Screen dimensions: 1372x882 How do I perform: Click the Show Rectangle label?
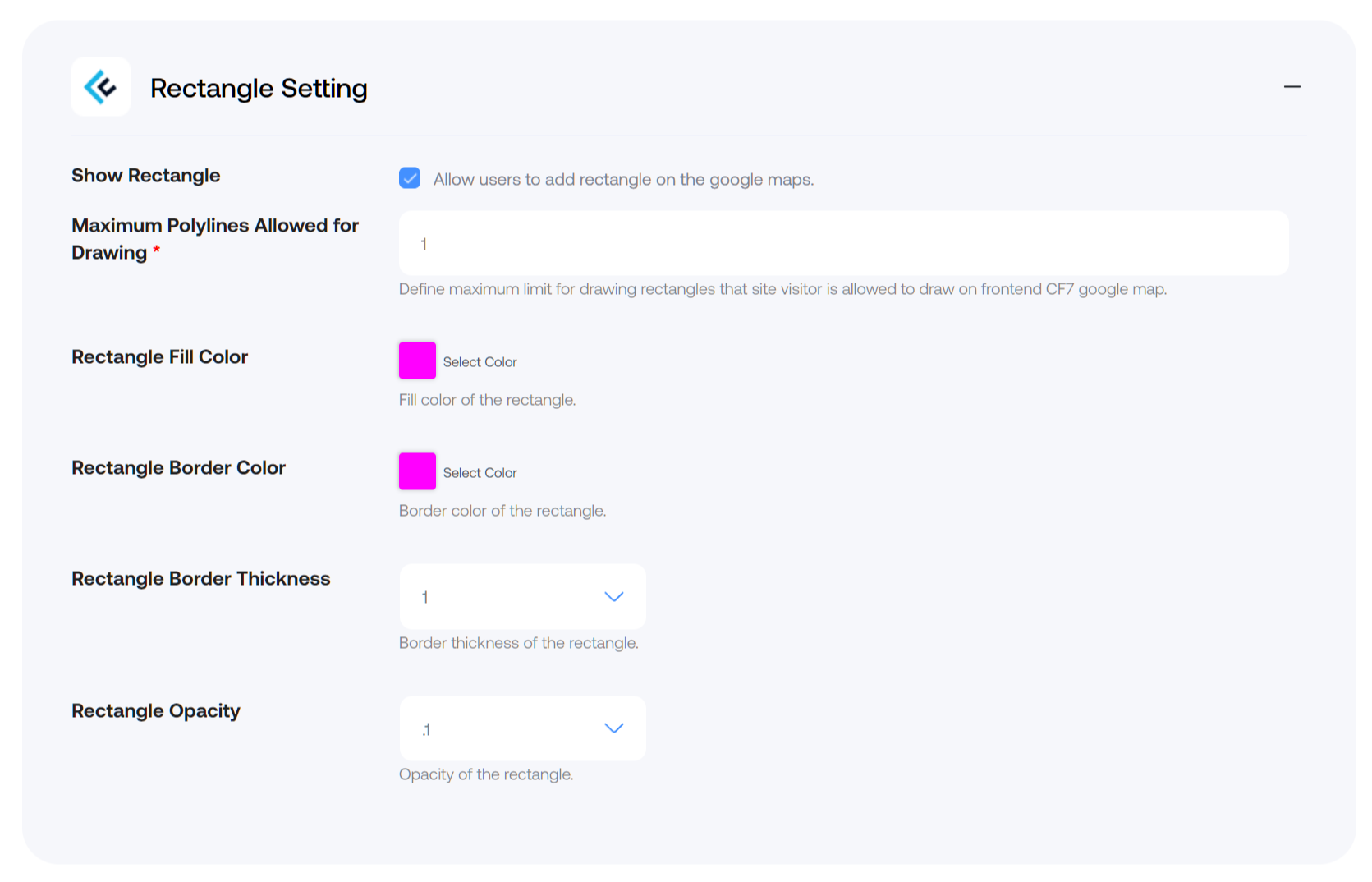pyautogui.click(x=145, y=176)
